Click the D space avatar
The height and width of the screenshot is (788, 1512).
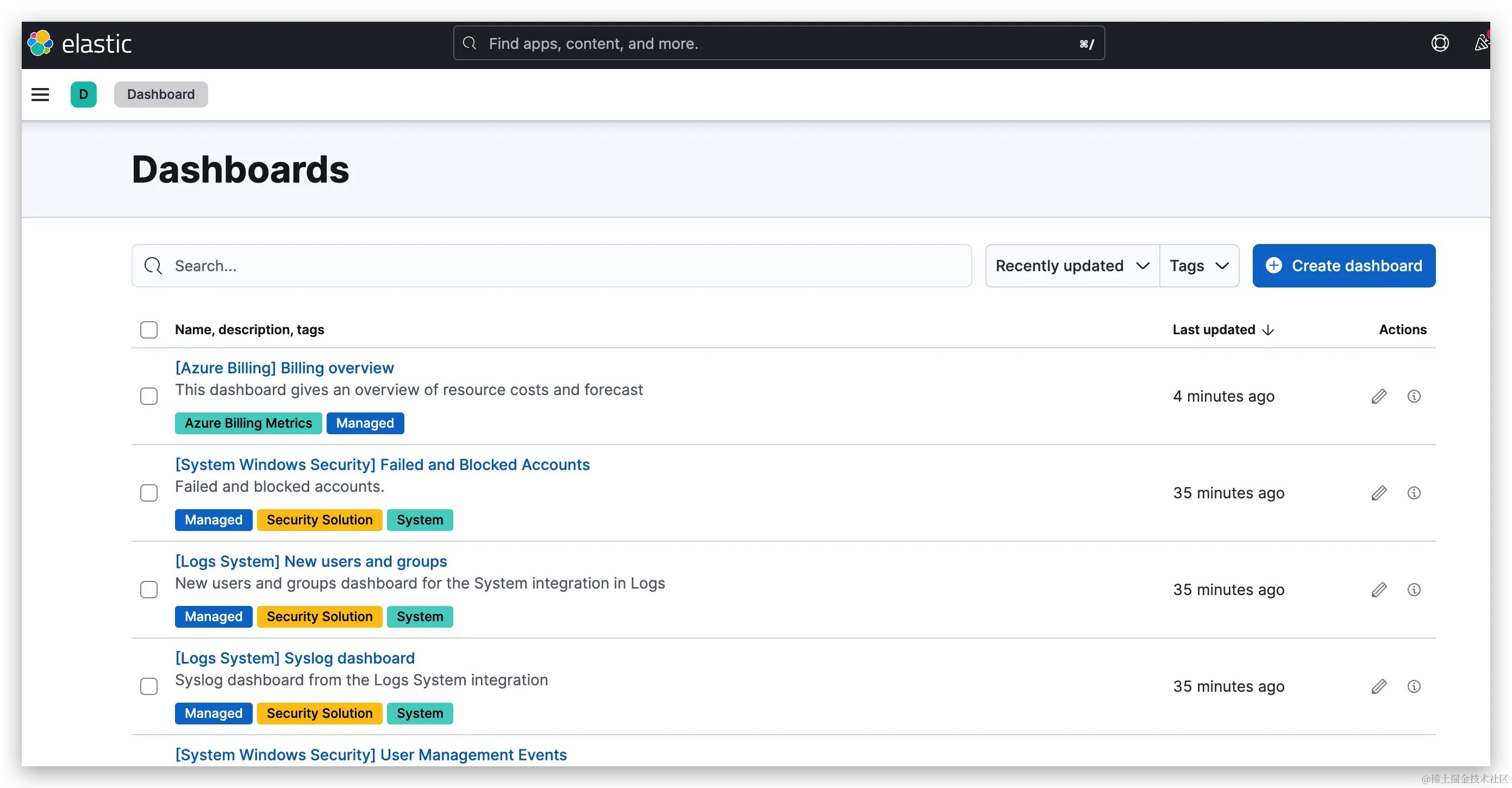(83, 95)
